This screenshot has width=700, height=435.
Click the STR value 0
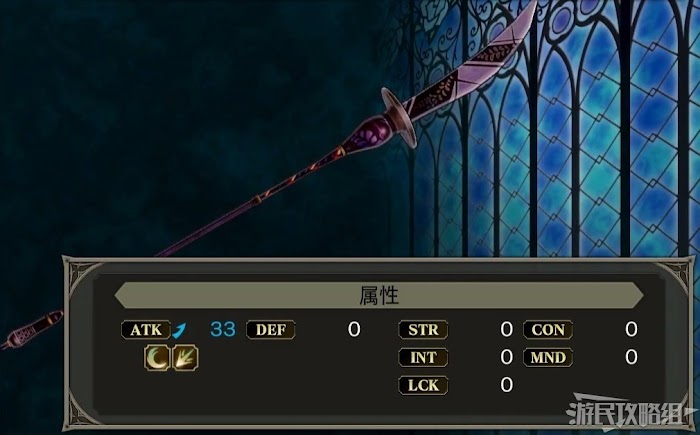point(507,330)
